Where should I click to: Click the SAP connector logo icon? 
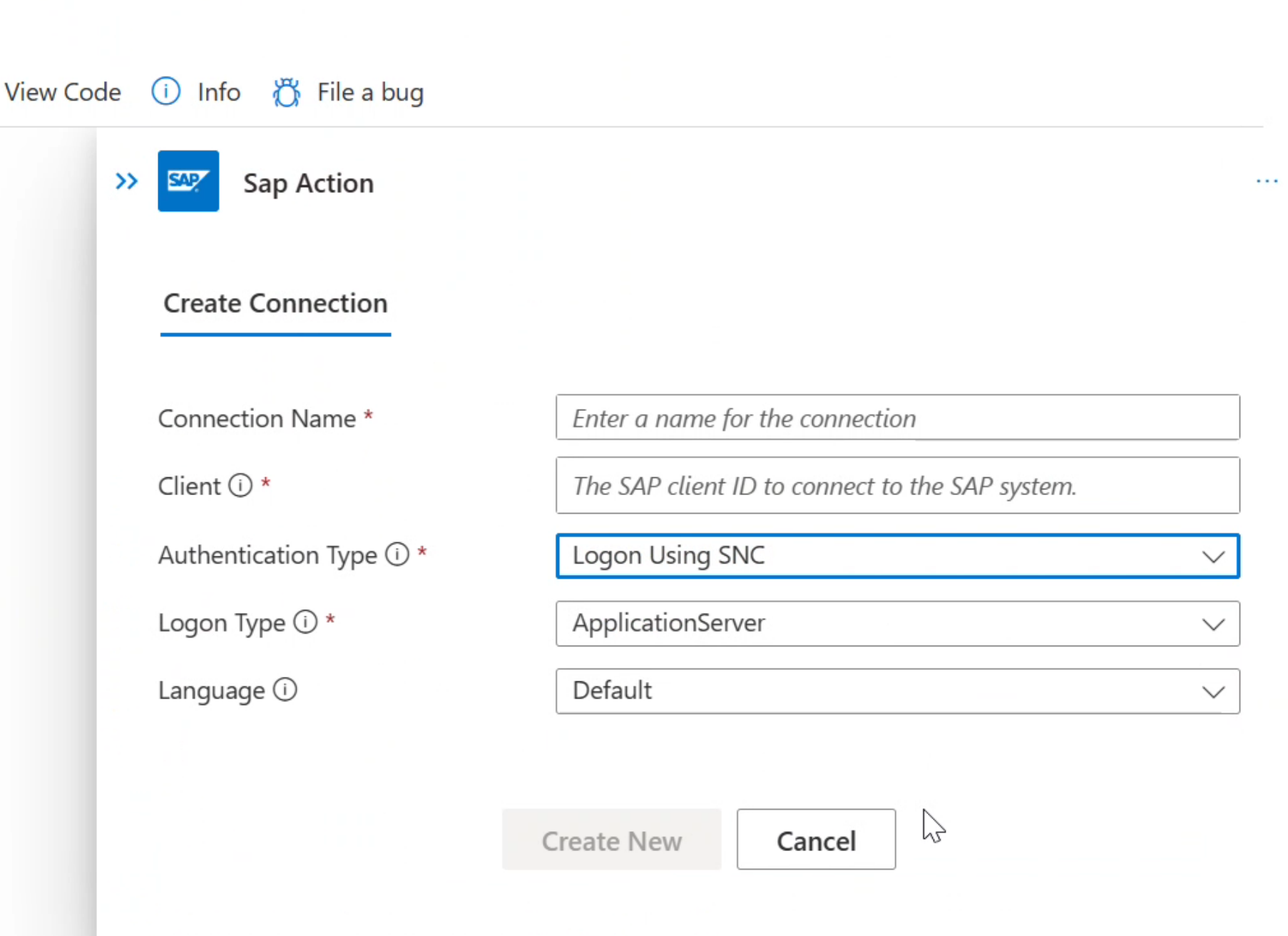click(x=188, y=181)
